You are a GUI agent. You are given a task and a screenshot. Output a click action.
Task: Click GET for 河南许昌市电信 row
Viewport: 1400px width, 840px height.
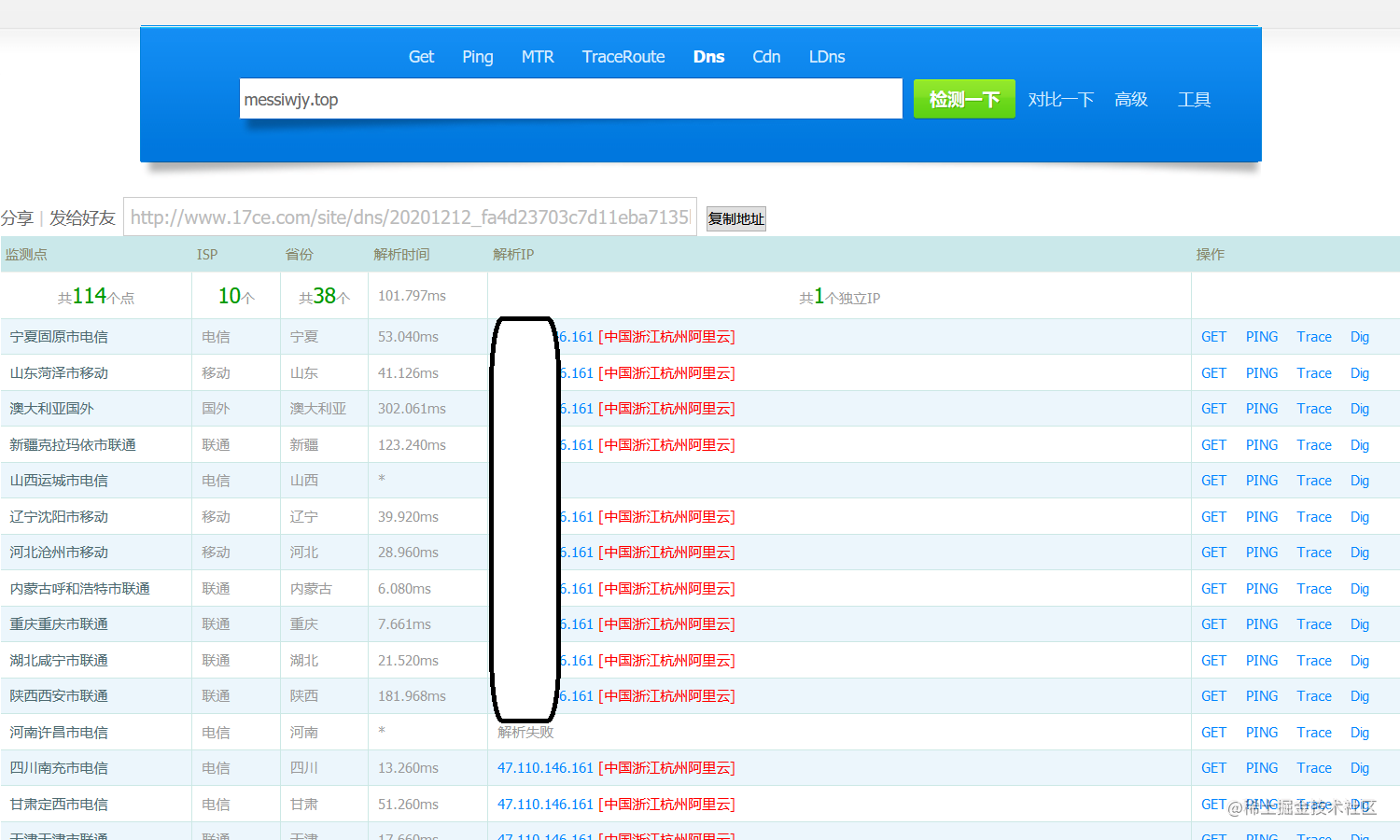coord(1213,733)
